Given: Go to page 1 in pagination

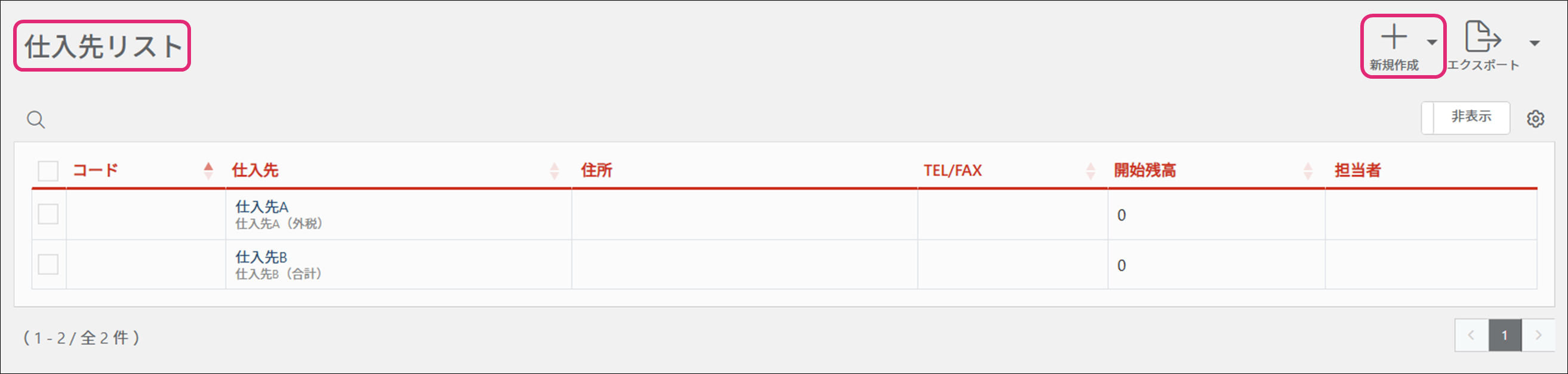Looking at the screenshot, I should (x=1505, y=335).
